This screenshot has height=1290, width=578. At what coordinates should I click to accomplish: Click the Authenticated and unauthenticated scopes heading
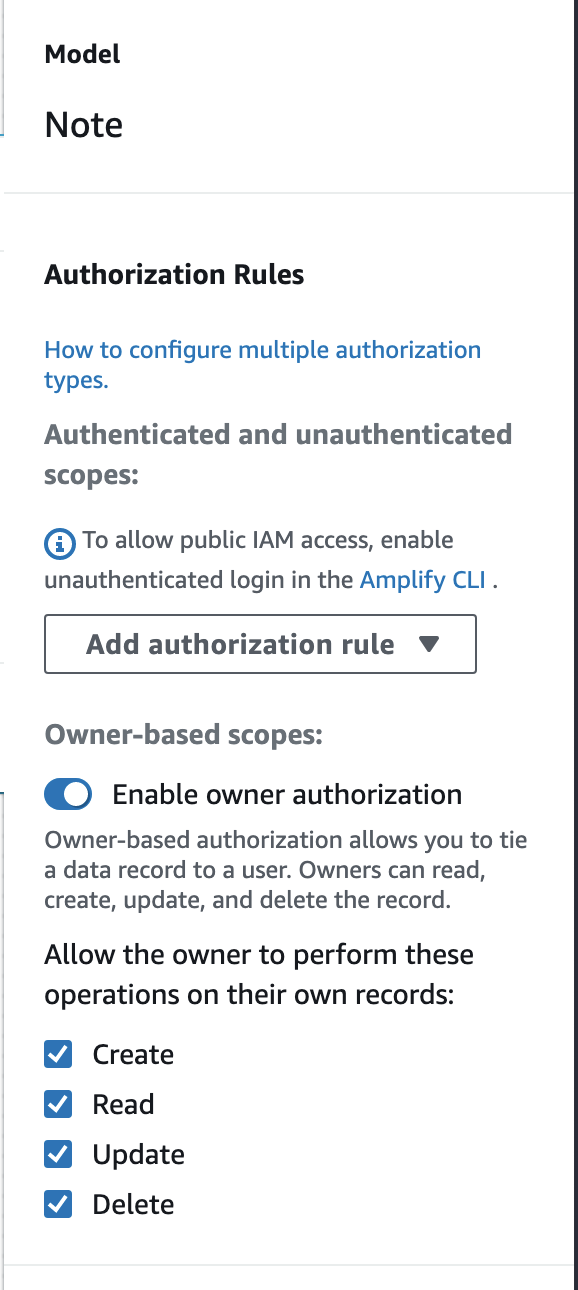[278, 454]
